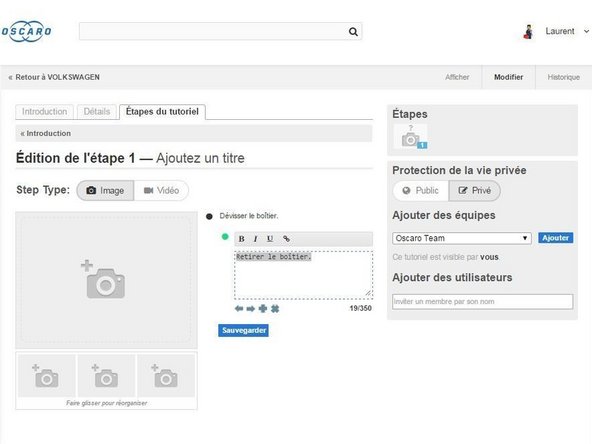592x444 pixels.
Task: Open the Historique tab
Action: (x=563, y=77)
